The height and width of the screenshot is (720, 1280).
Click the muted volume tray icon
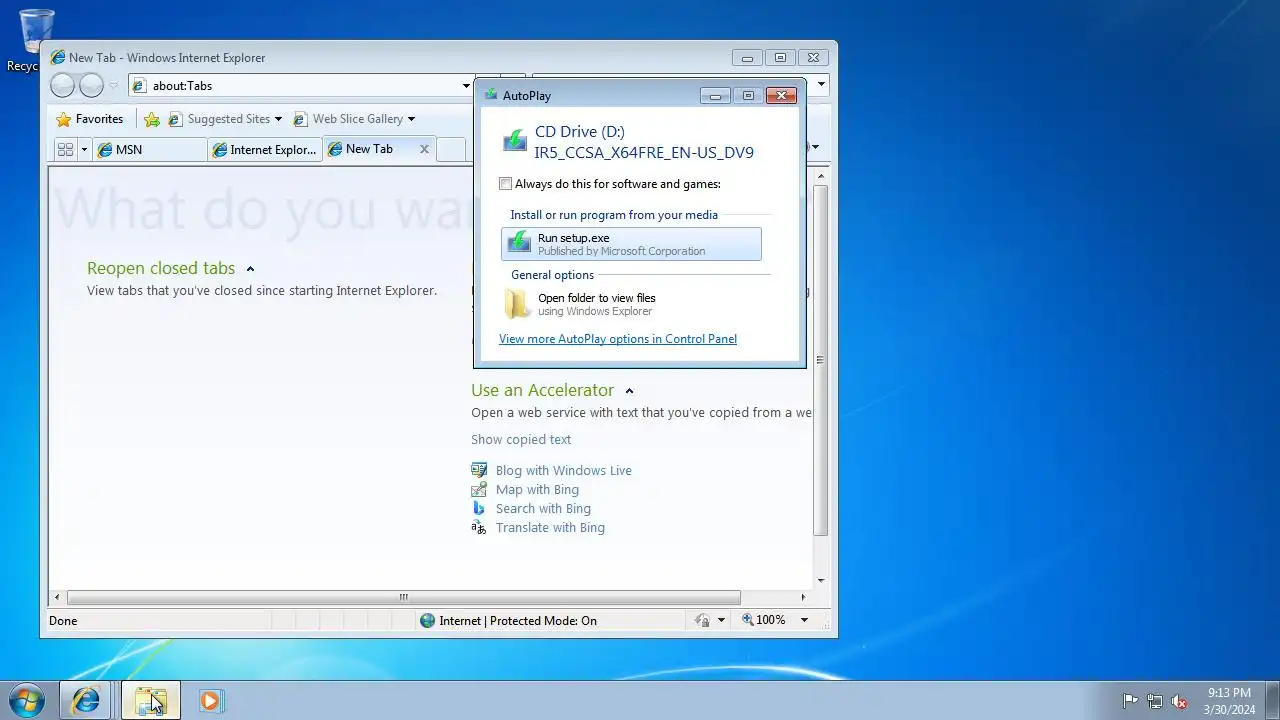click(x=1179, y=701)
